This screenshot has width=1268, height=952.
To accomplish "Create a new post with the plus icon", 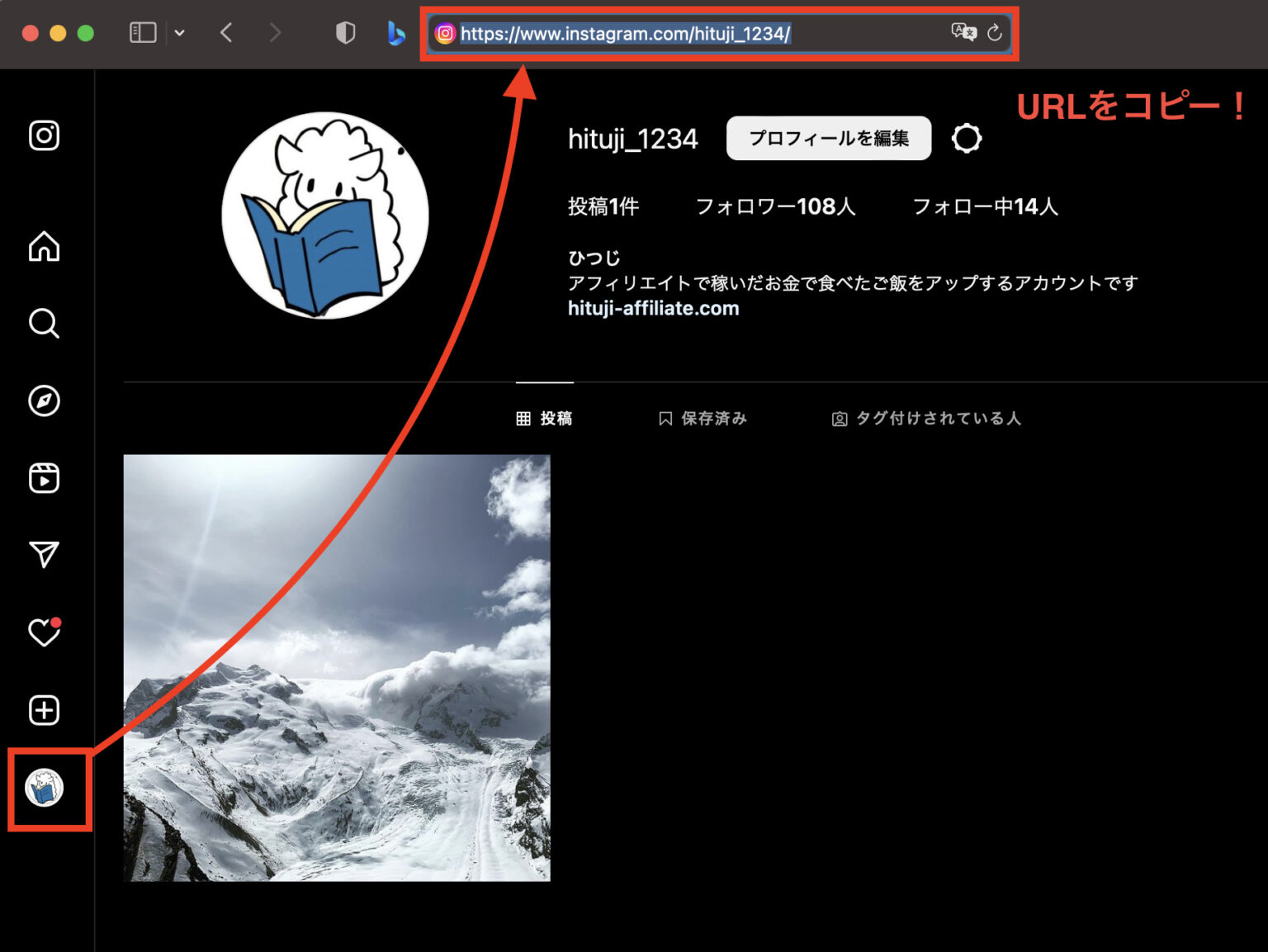I will (44, 710).
